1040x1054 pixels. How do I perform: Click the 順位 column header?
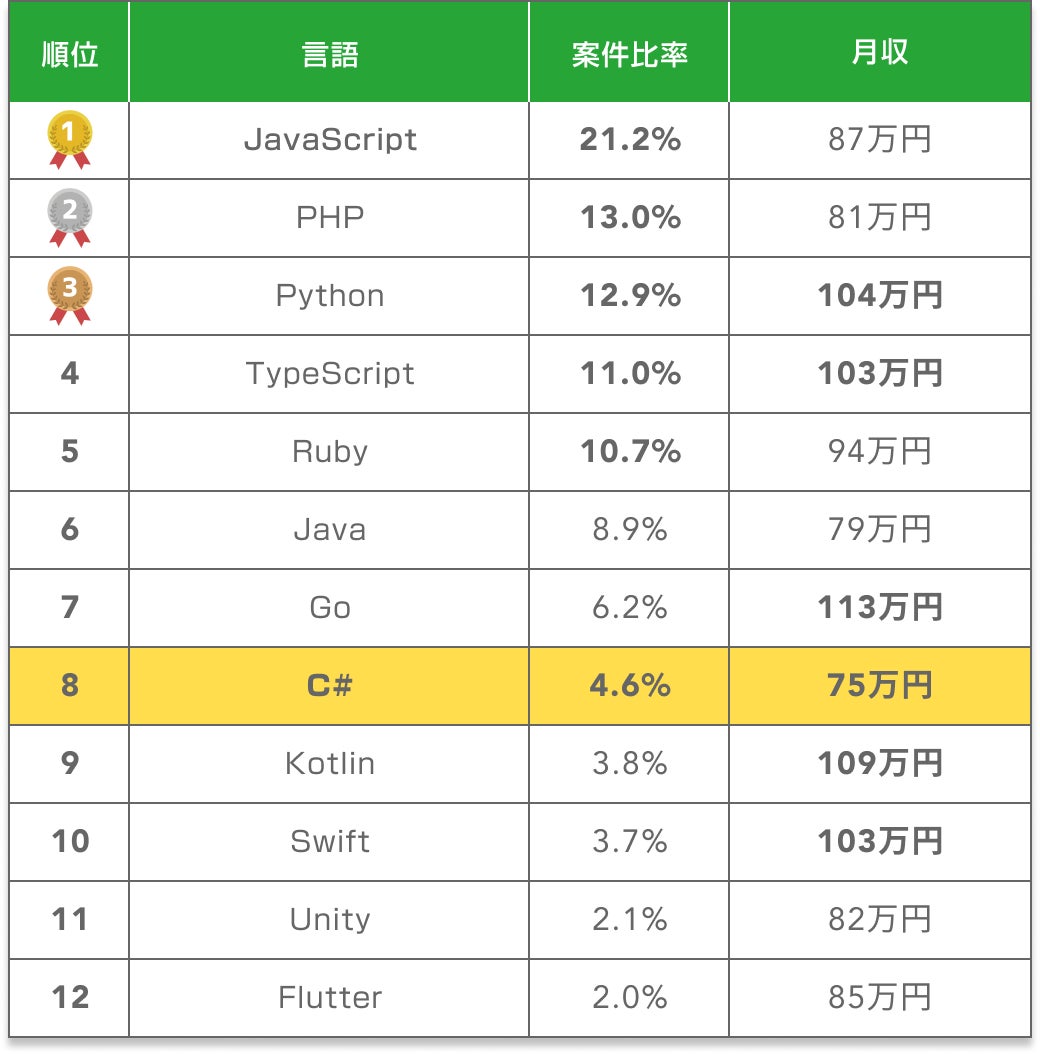coord(70,54)
